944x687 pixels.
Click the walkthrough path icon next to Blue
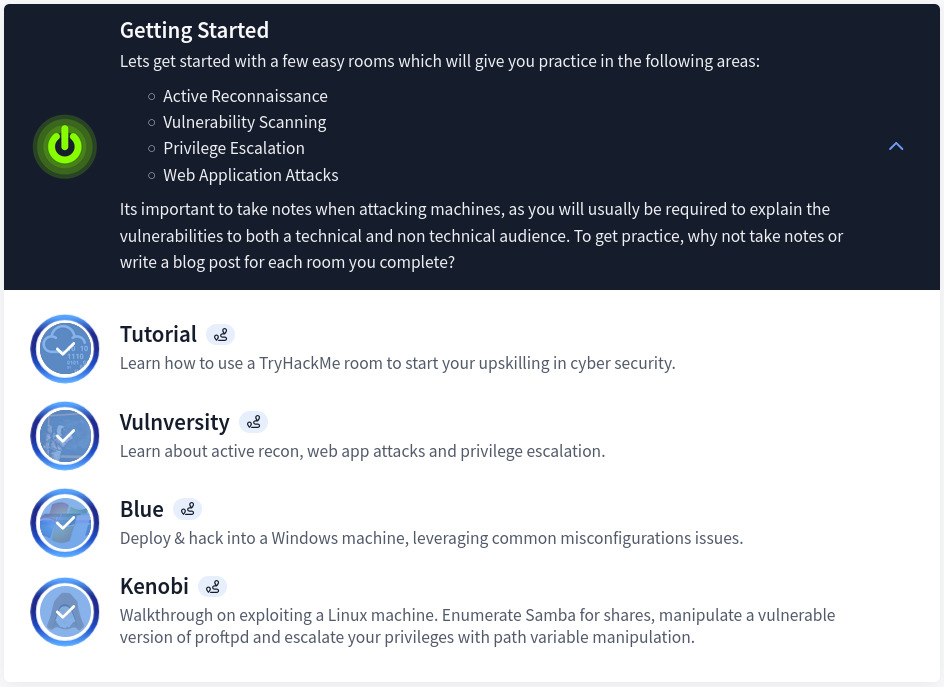coord(188,508)
